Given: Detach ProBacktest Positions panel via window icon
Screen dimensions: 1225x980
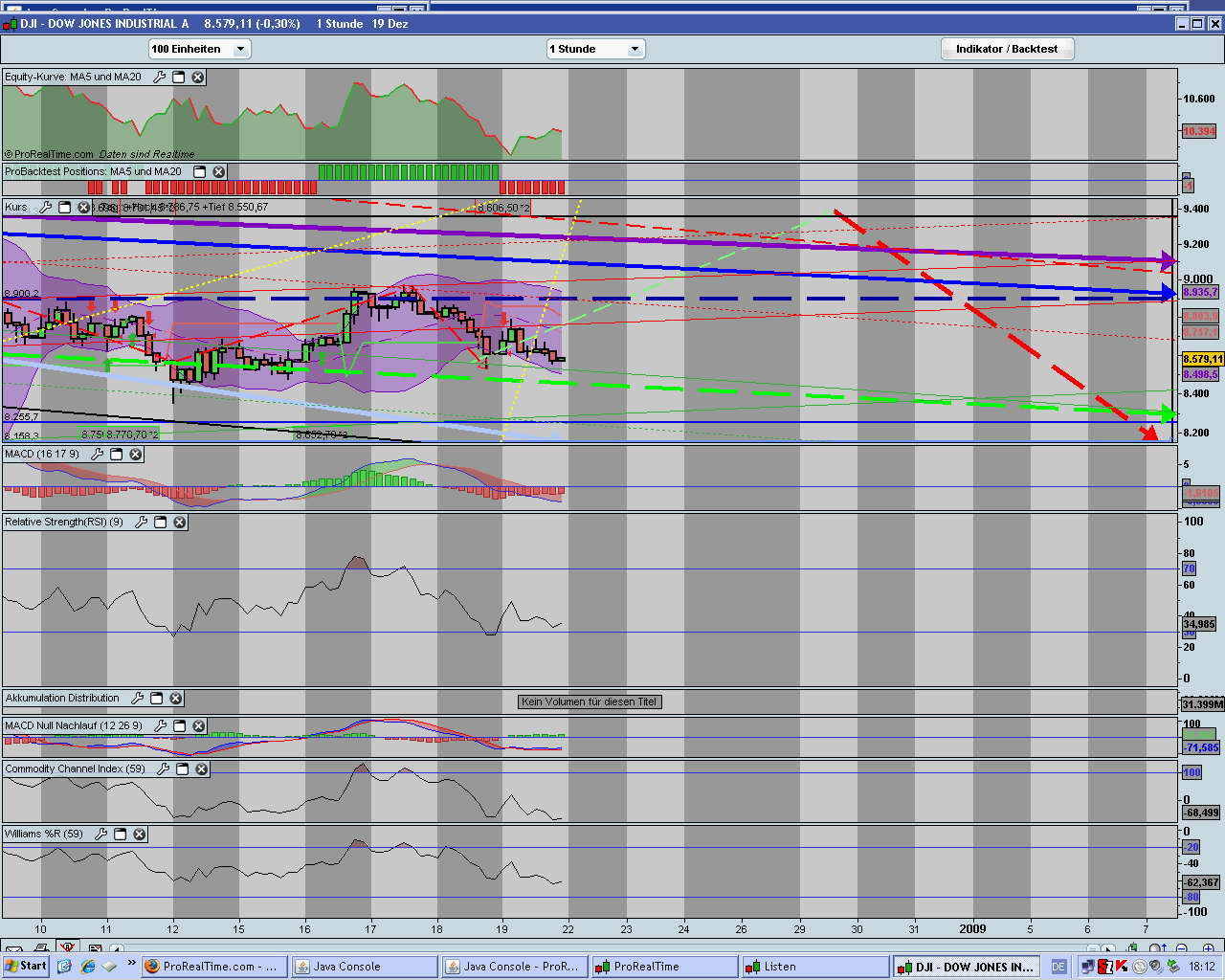Looking at the screenshot, I should pyautogui.click(x=199, y=172).
